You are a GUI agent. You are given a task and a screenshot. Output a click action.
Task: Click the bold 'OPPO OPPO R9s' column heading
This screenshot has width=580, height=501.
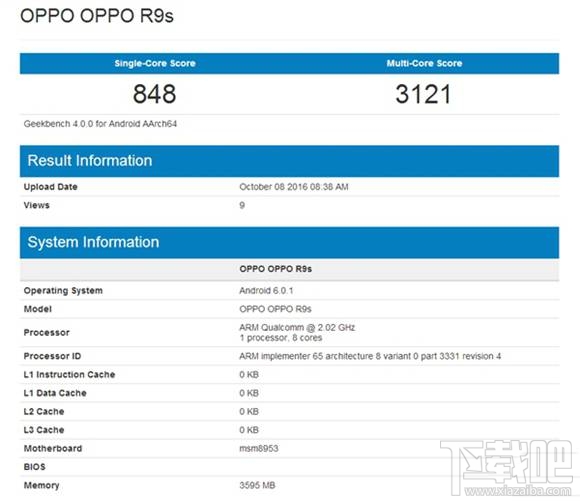[276, 269]
